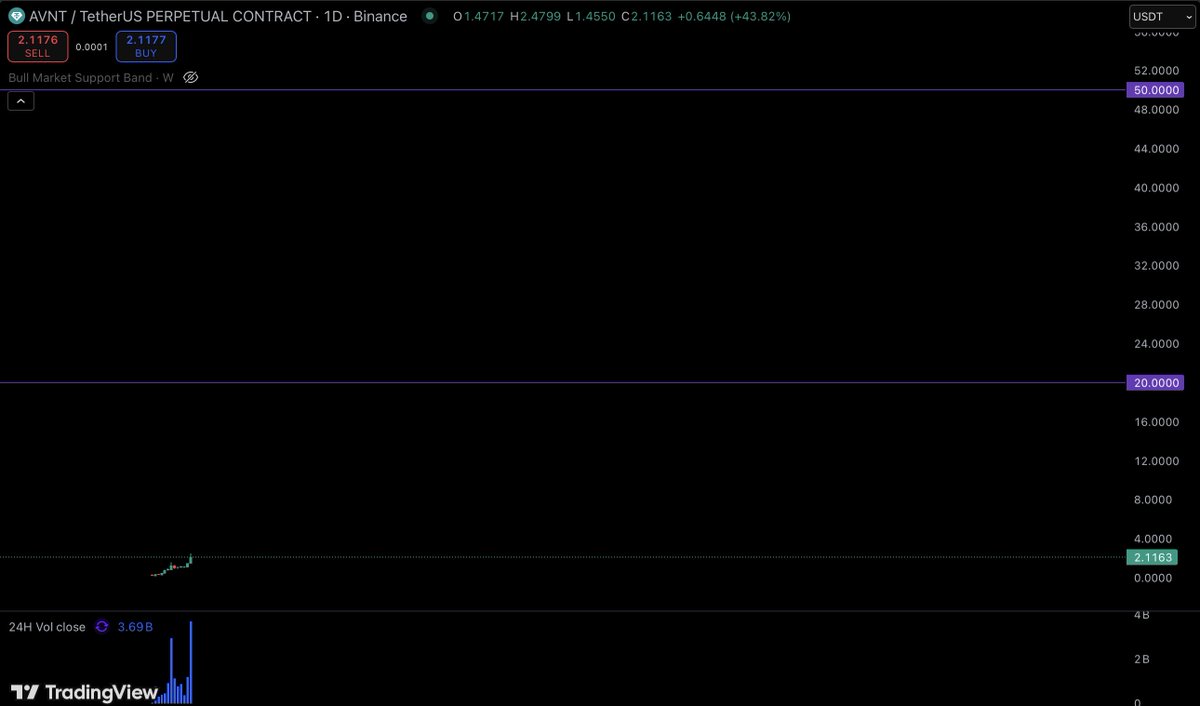Collapse the indicator legend with the chevron
The height and width of the screenshot is (706, 1200).
point(21,100)
